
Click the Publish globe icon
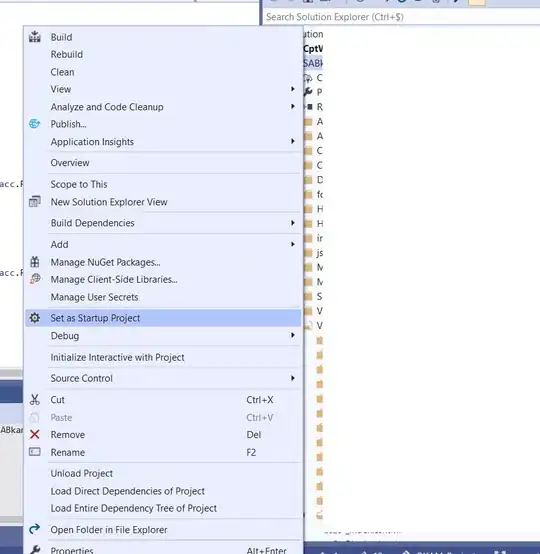[35, 124]
